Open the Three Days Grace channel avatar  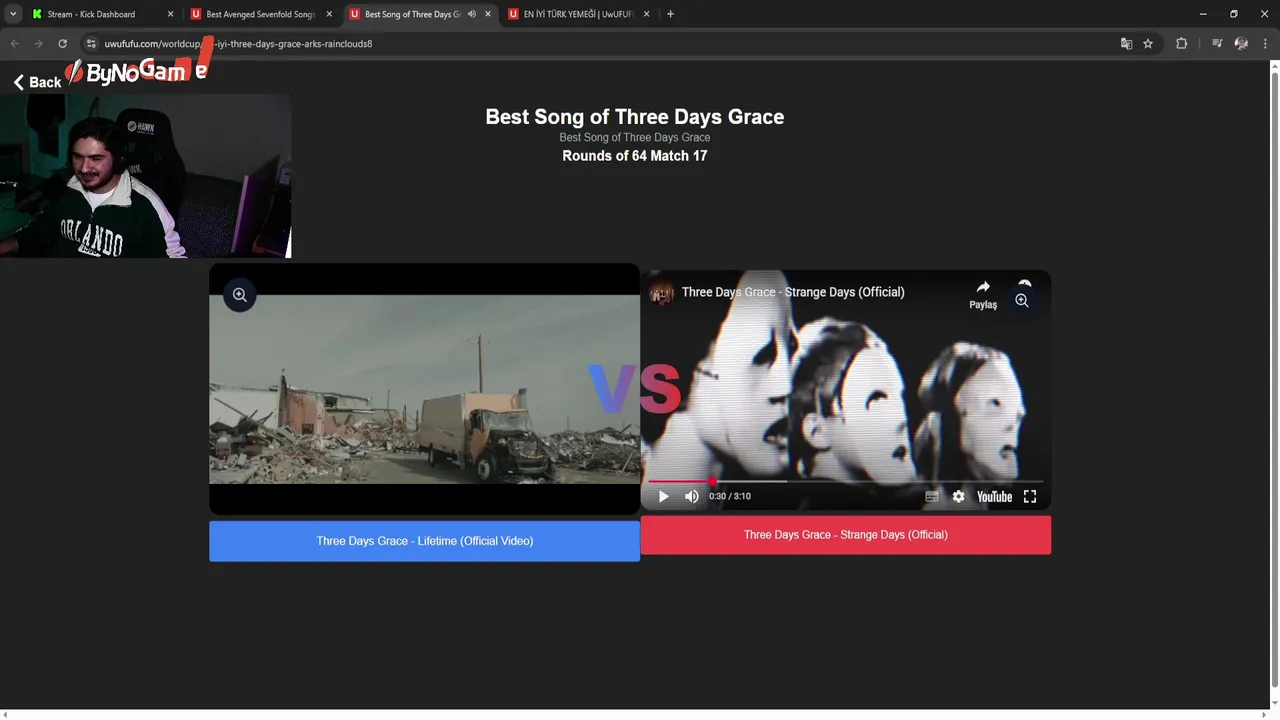coord(662,292)
